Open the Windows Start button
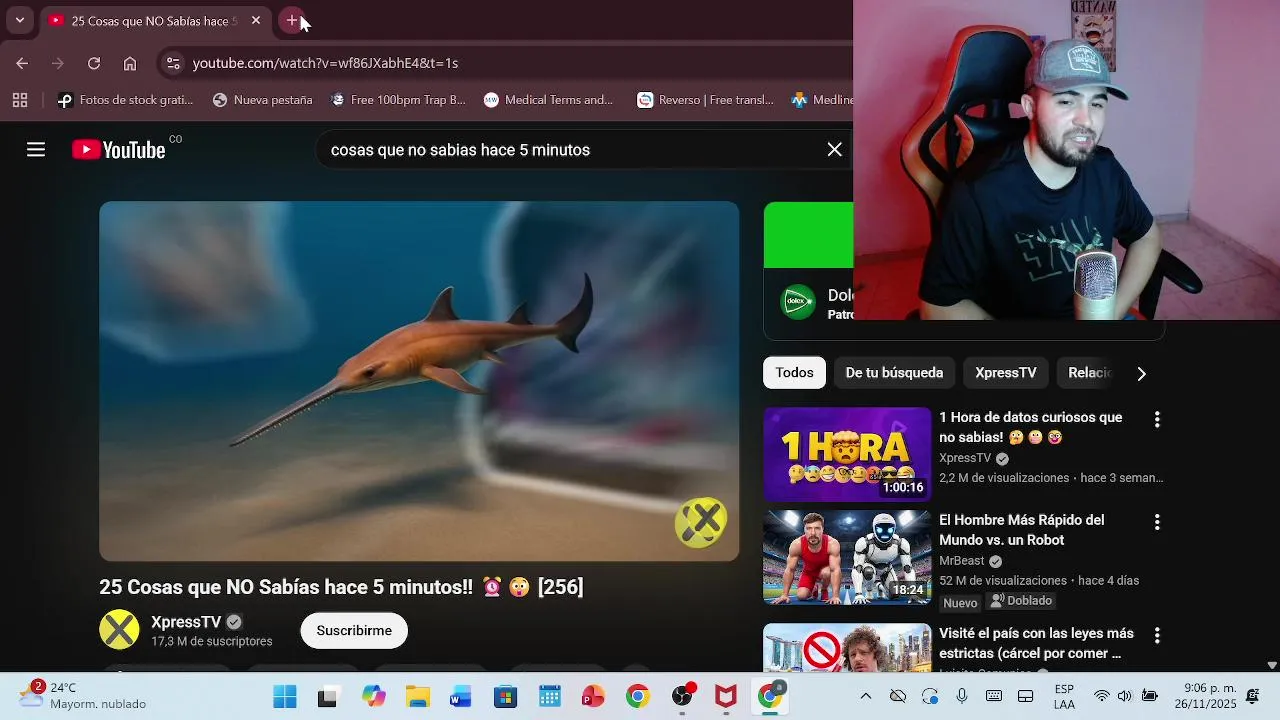Screen dimensions: 1280x720 click(285, 697)
